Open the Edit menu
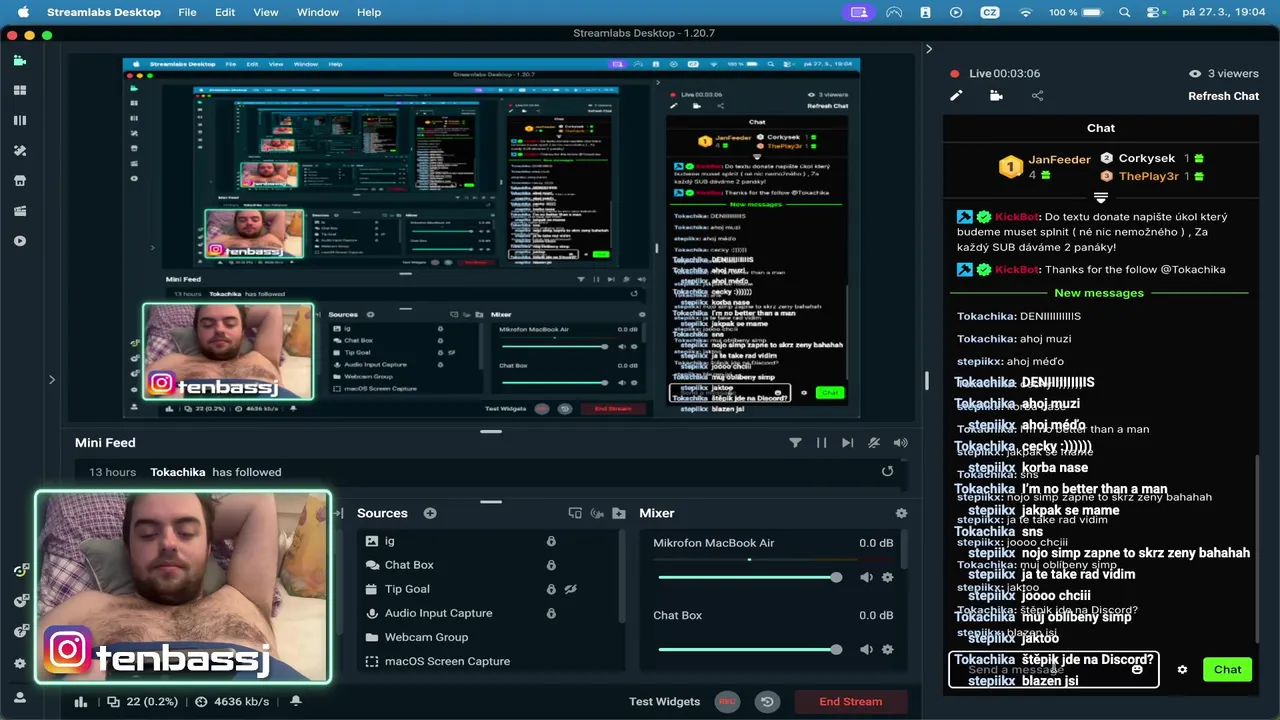The height and width of the screenshot is (720, 1280). tap(225, 12)
